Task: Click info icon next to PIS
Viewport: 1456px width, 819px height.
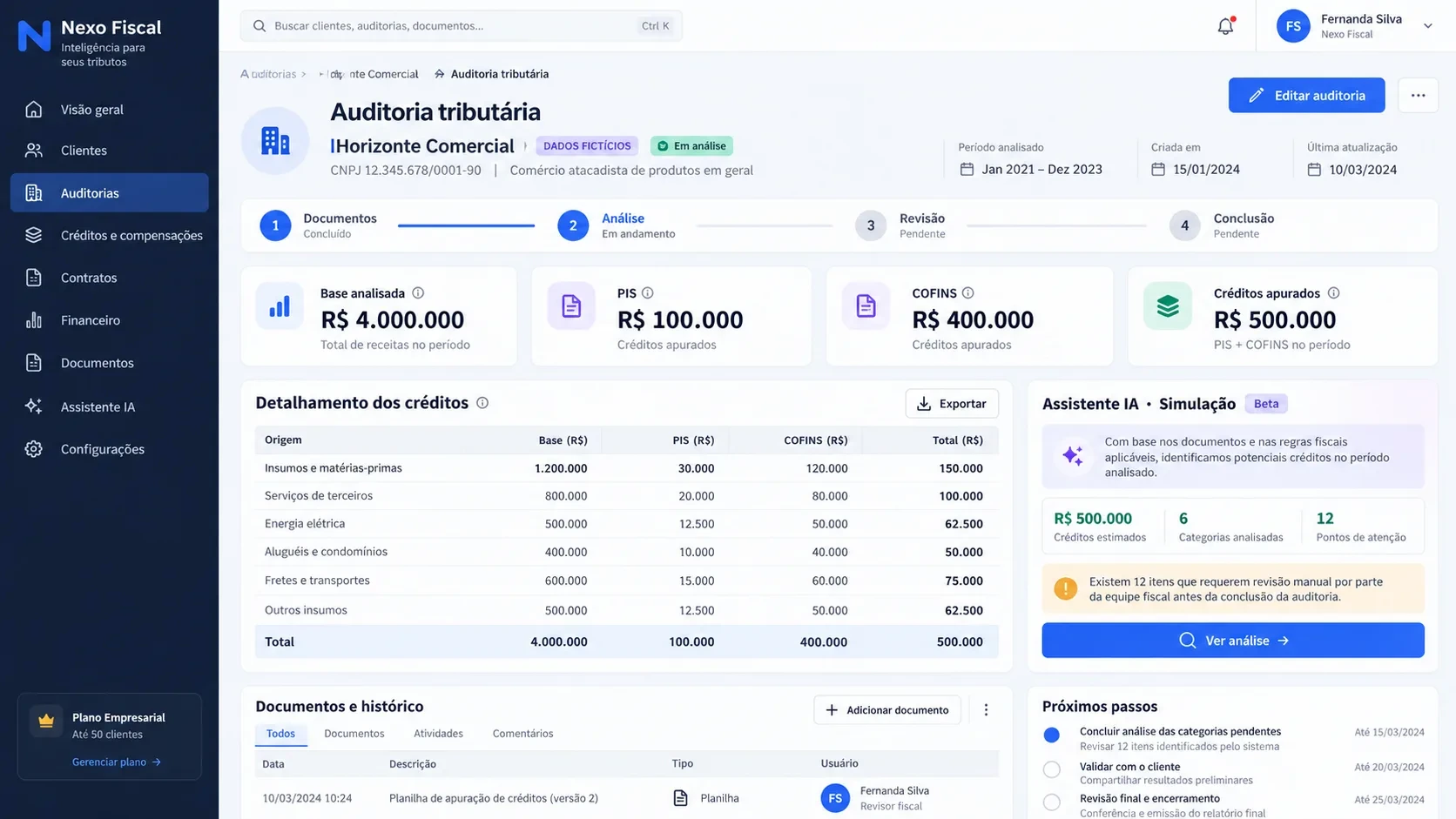Action: (647, 293)
